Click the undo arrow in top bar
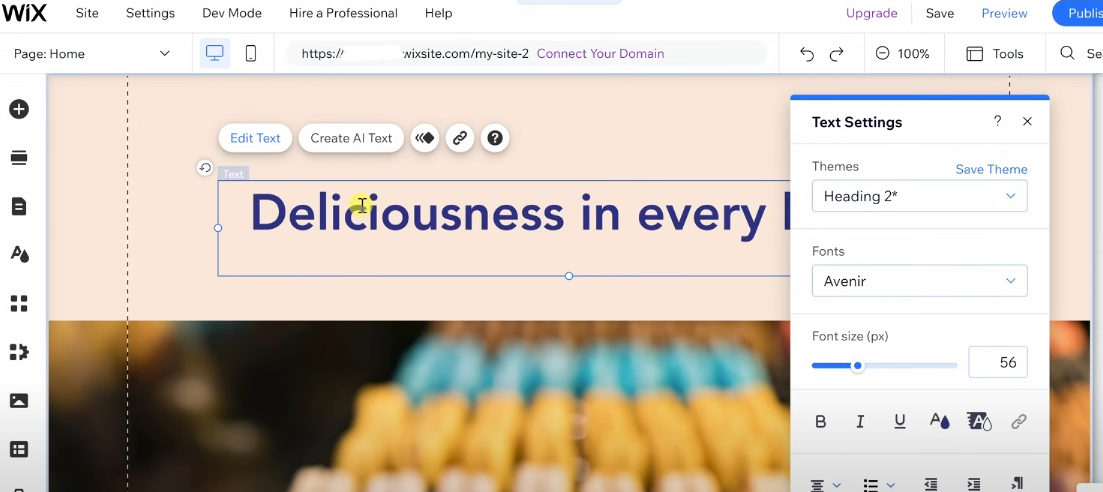 coord(807,54)
